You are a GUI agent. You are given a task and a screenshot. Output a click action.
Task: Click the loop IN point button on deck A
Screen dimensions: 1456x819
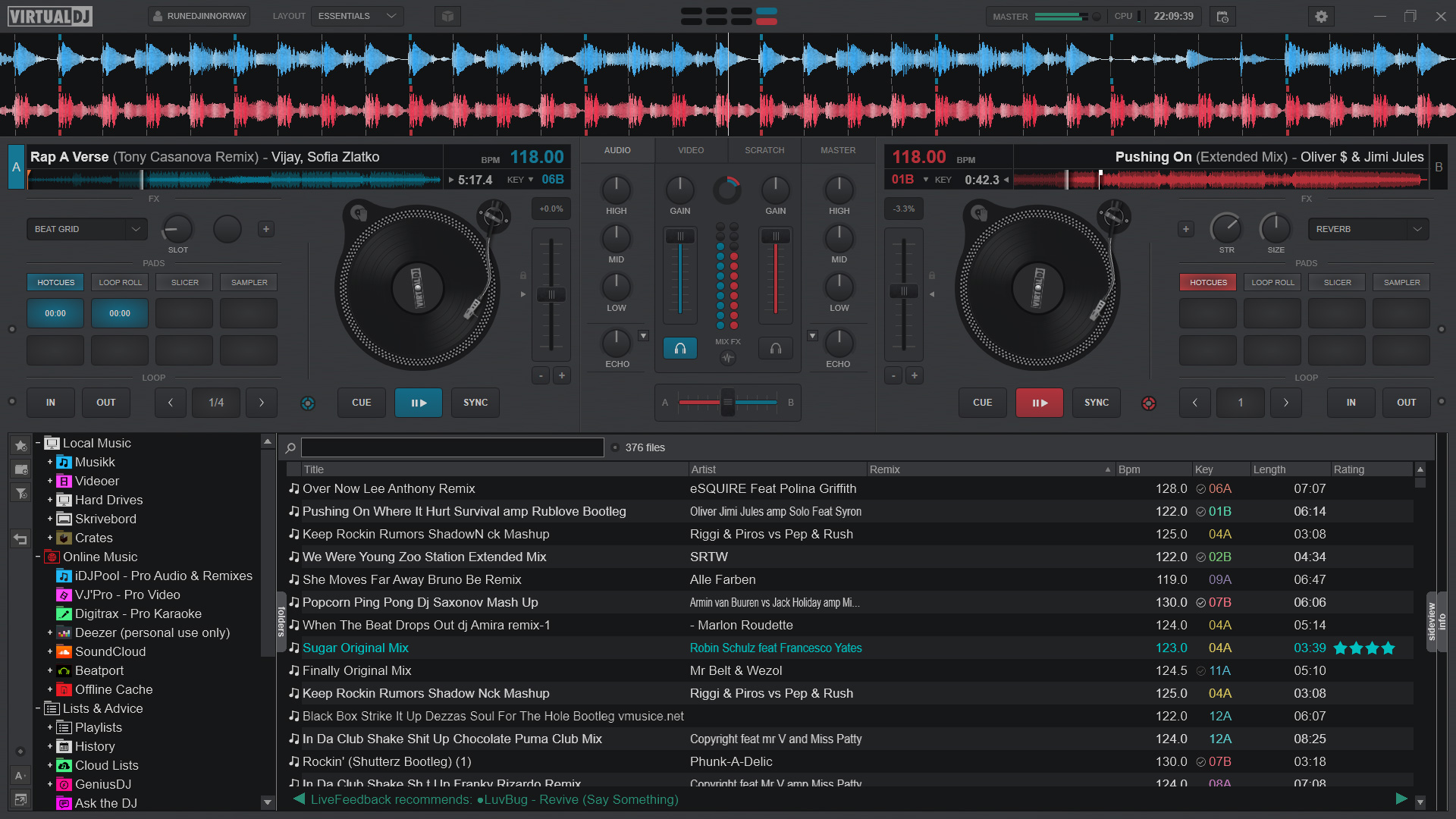click(51, 401)
